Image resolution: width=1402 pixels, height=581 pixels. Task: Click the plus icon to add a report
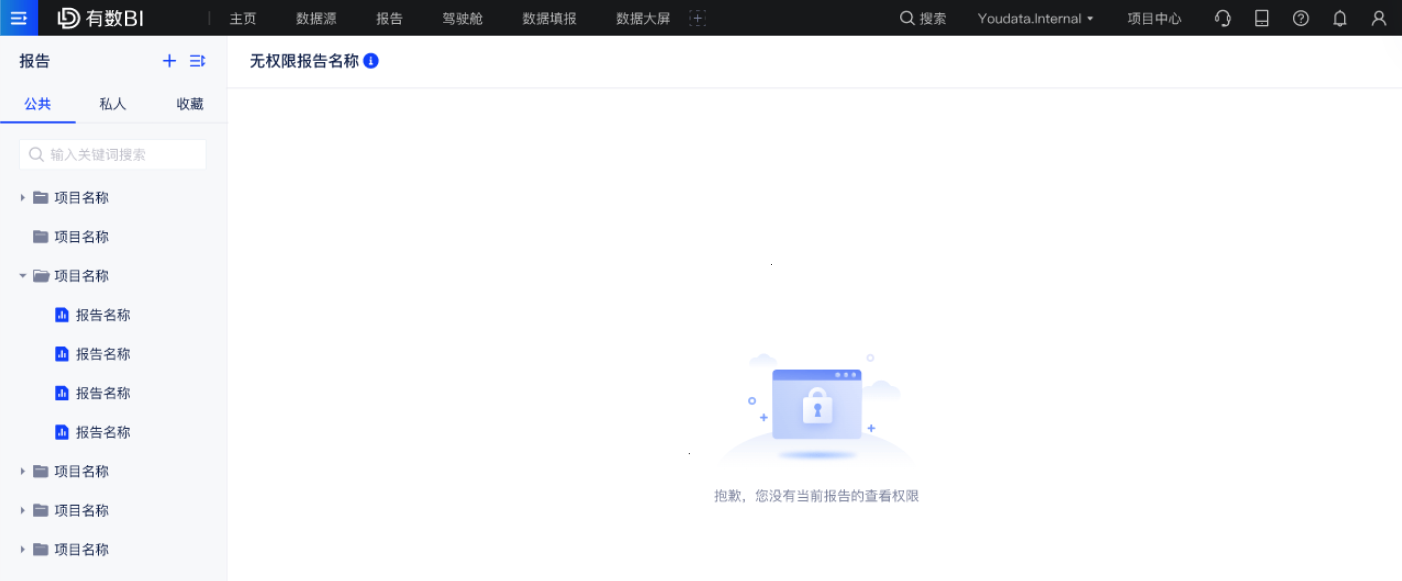[169, 61]
